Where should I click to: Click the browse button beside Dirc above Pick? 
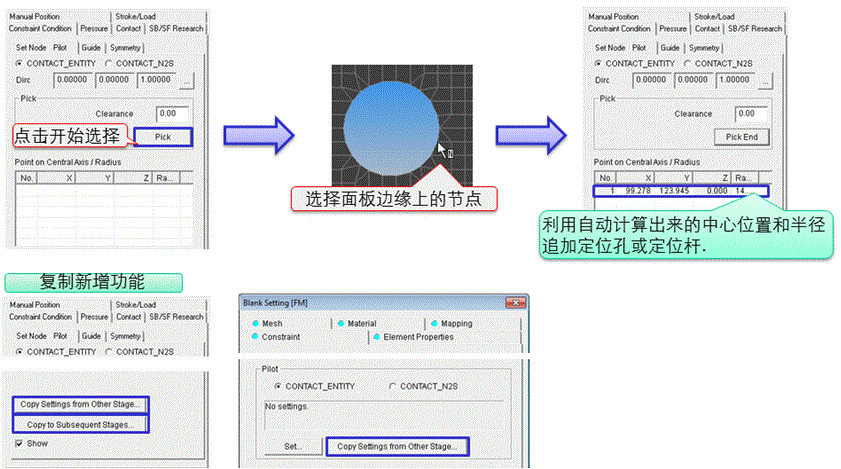187,81
